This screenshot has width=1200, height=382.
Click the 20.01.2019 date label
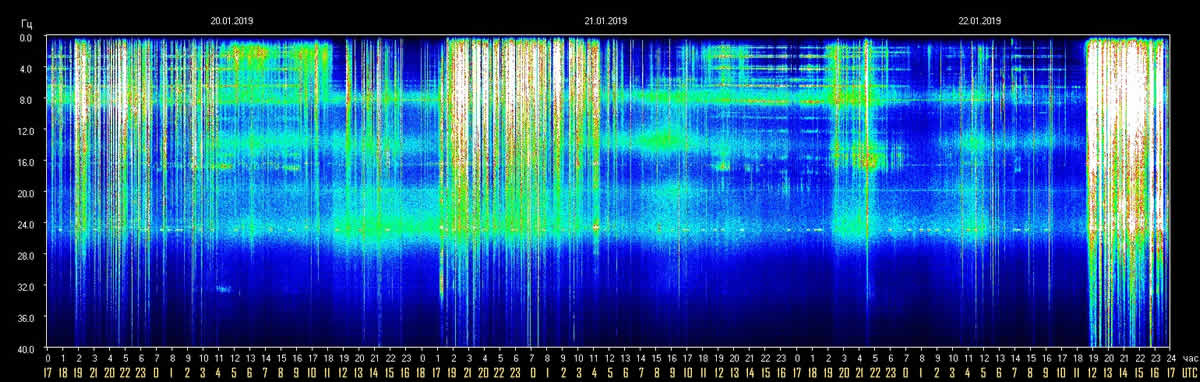[230, 20]
